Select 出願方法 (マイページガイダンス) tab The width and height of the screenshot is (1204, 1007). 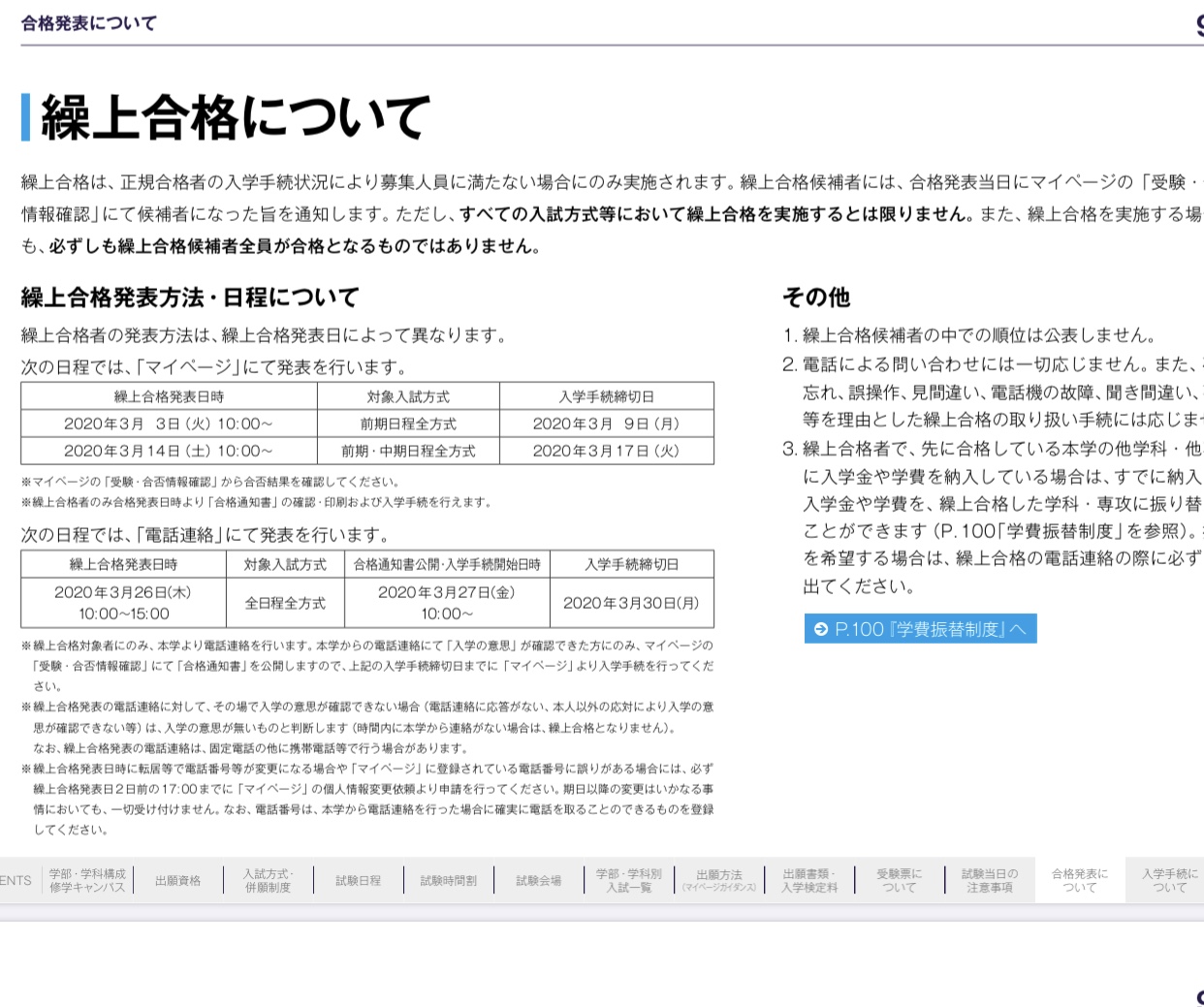point(718,880)
